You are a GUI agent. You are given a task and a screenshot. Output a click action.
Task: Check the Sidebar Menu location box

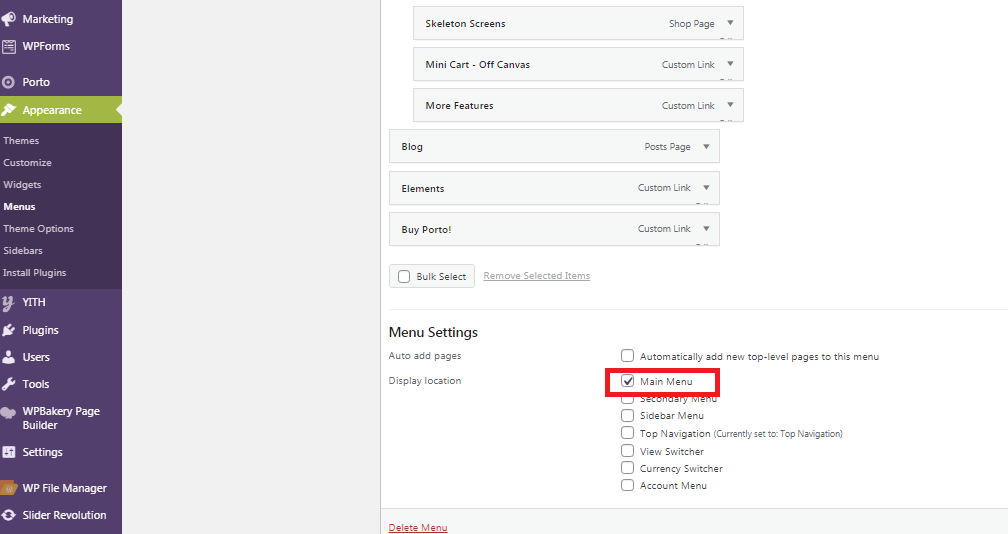(x=627, y=415)
